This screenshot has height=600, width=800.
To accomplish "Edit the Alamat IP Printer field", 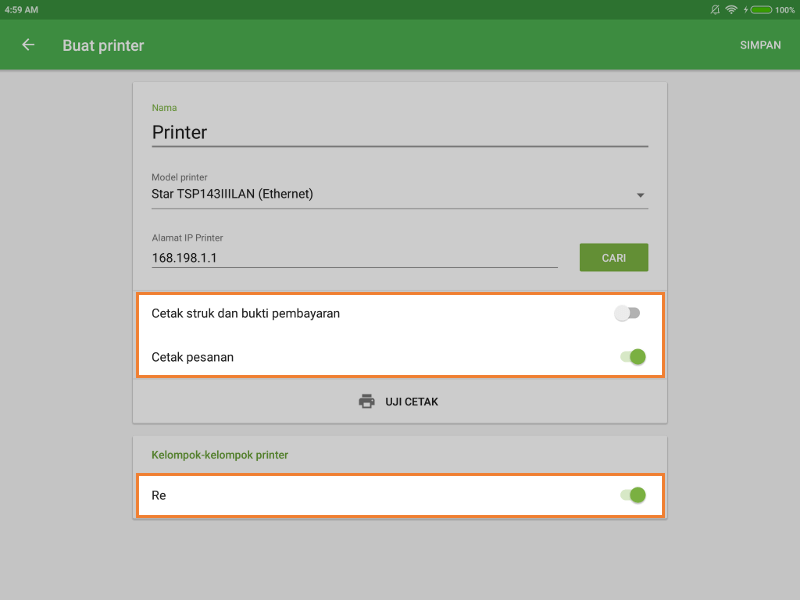I will point(354,258).
